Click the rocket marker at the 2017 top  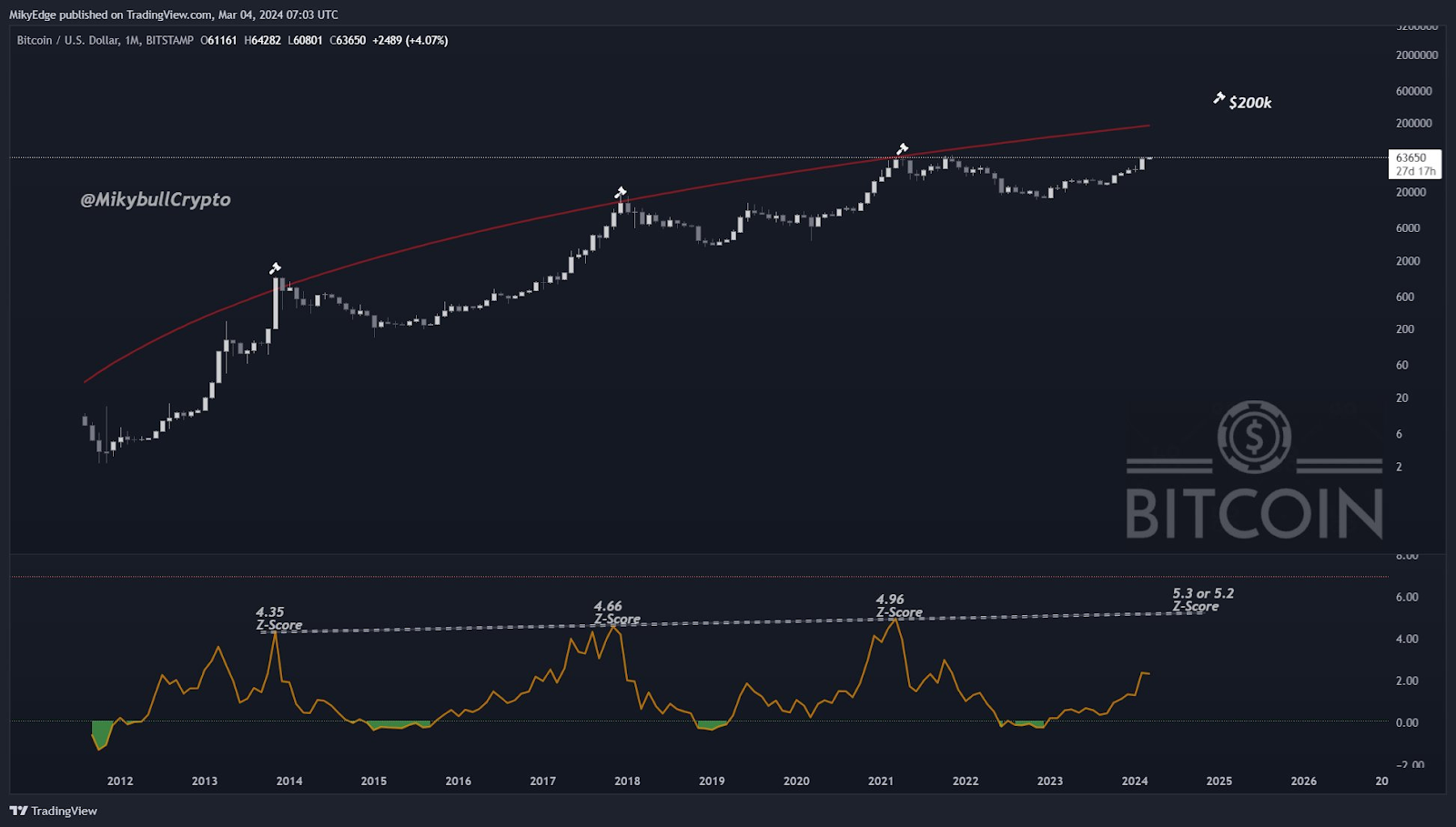pyautogui.click(x=621, y=192)
